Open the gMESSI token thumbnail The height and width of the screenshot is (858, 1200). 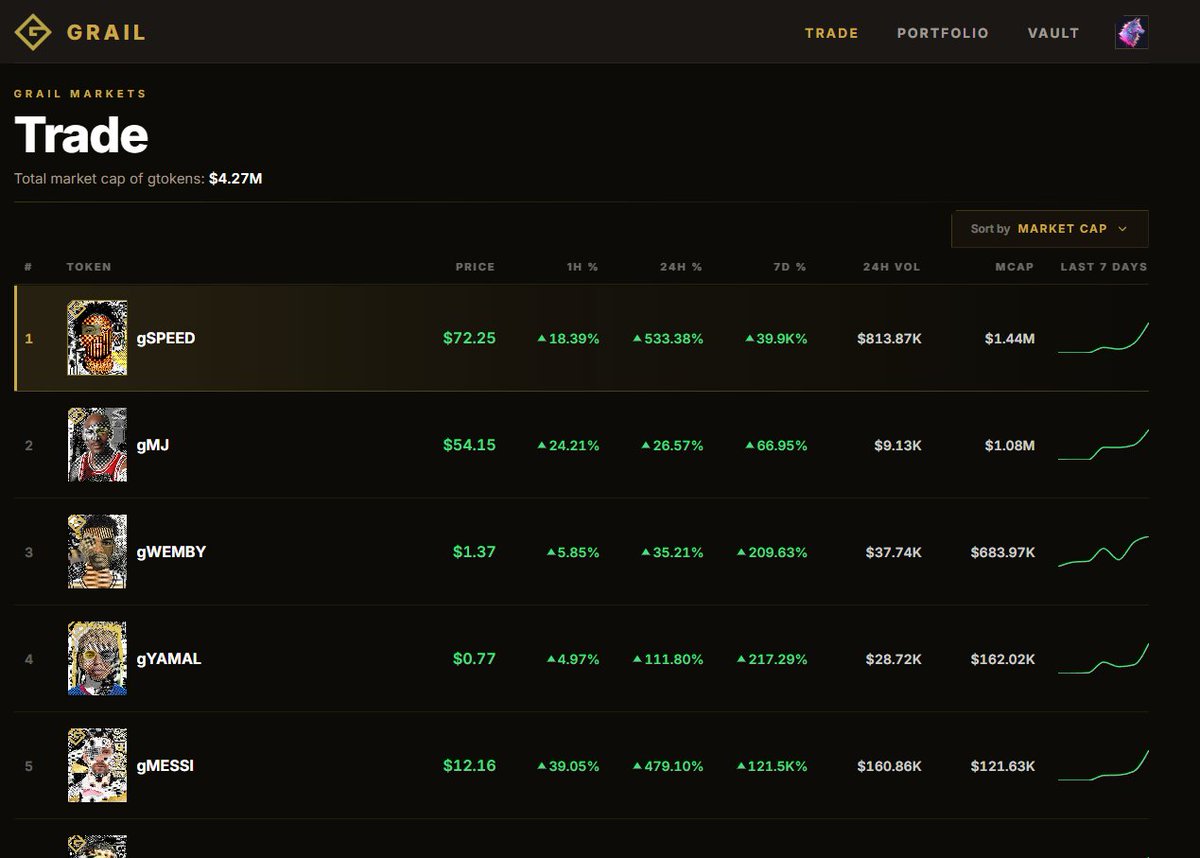coord(97,766)
